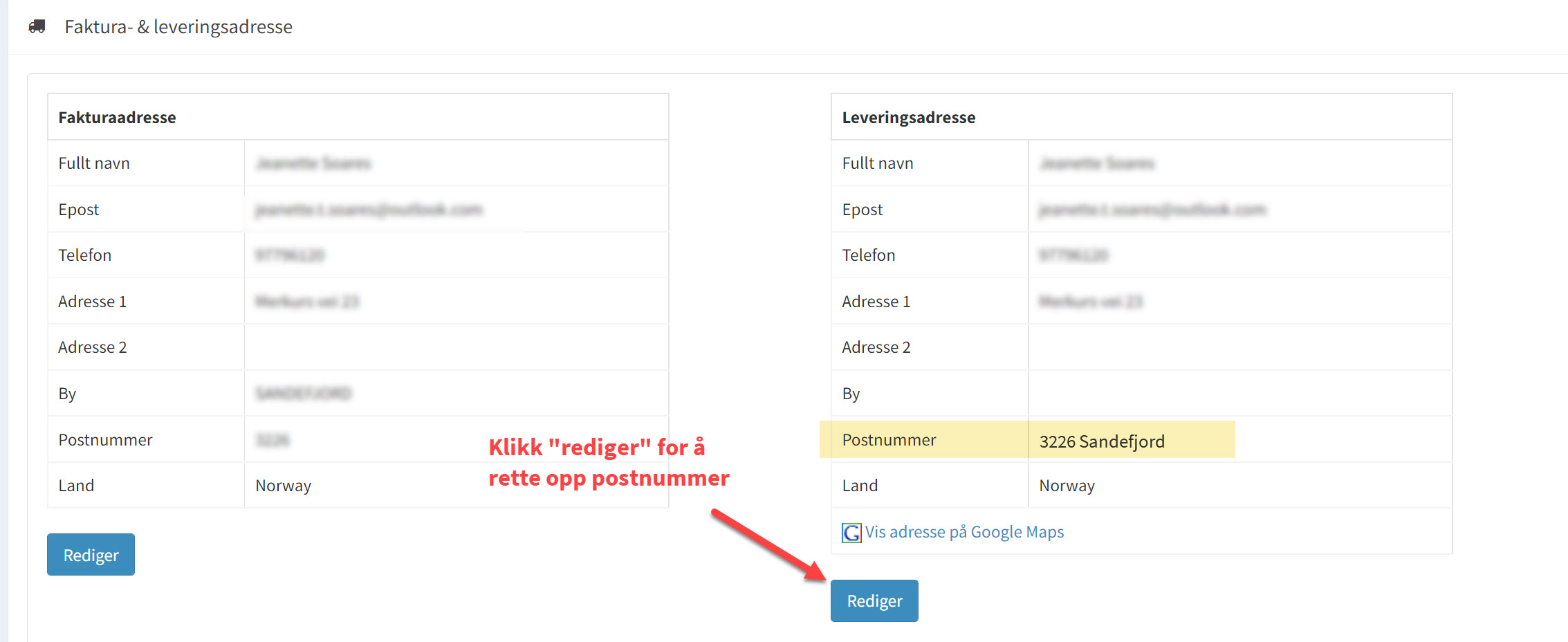Select the Fakturaadresse table header

(117, 118)
